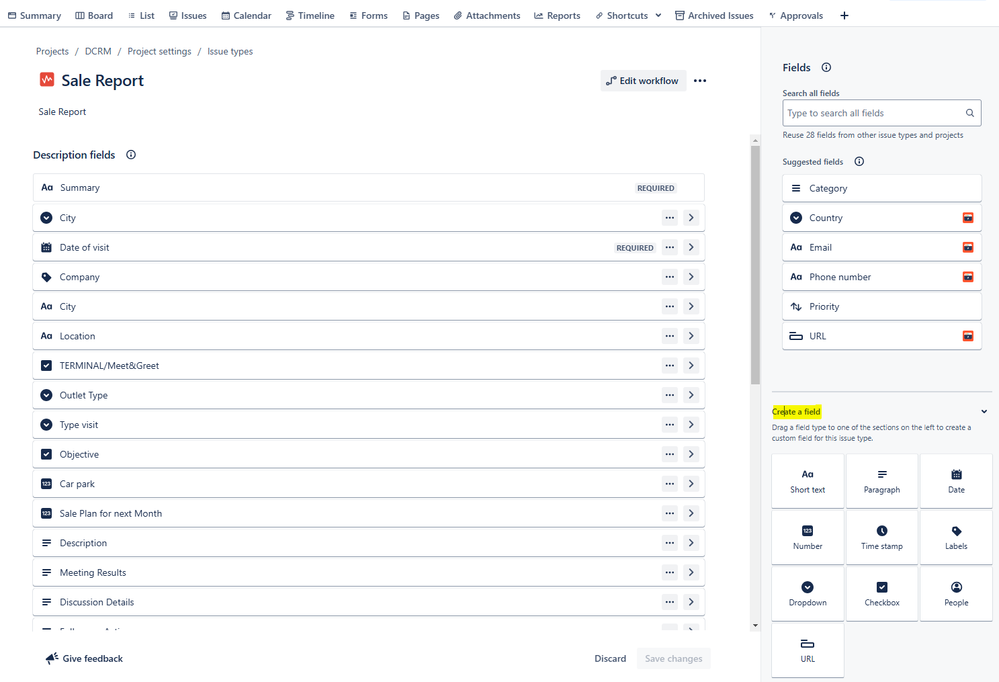This screenshot has height=682, width=999.
Task: Select the URL field type tile
Action: 807,650
